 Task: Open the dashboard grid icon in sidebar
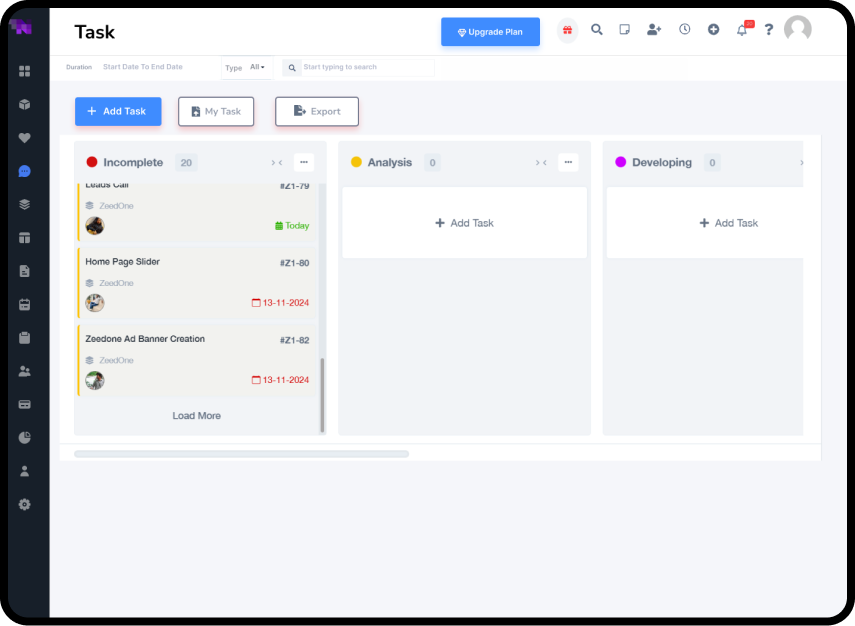[25, 71]
